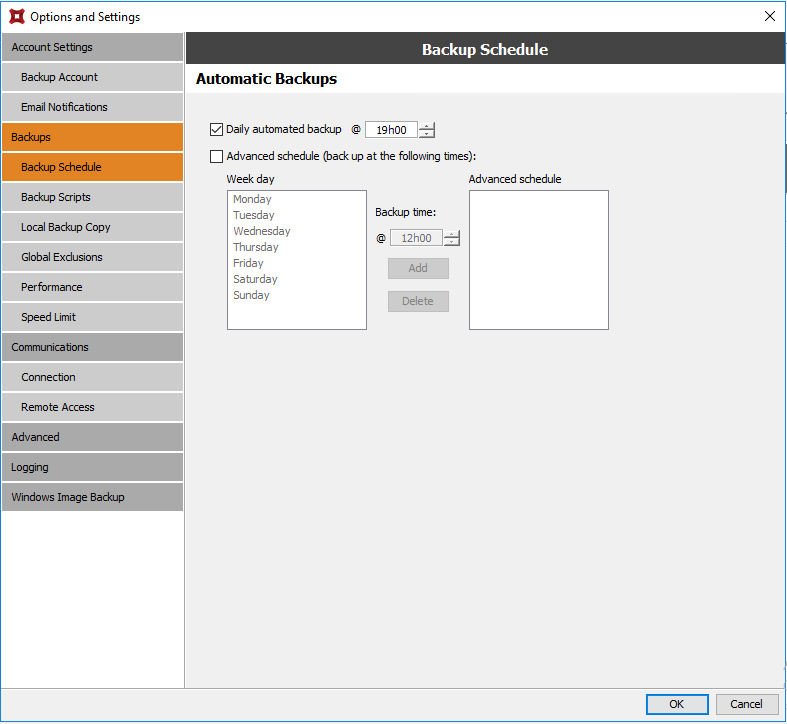Image resolution: width=787 pixels, height=724 pixels.
Task: Open Performance settings
Action: [92, 287]
